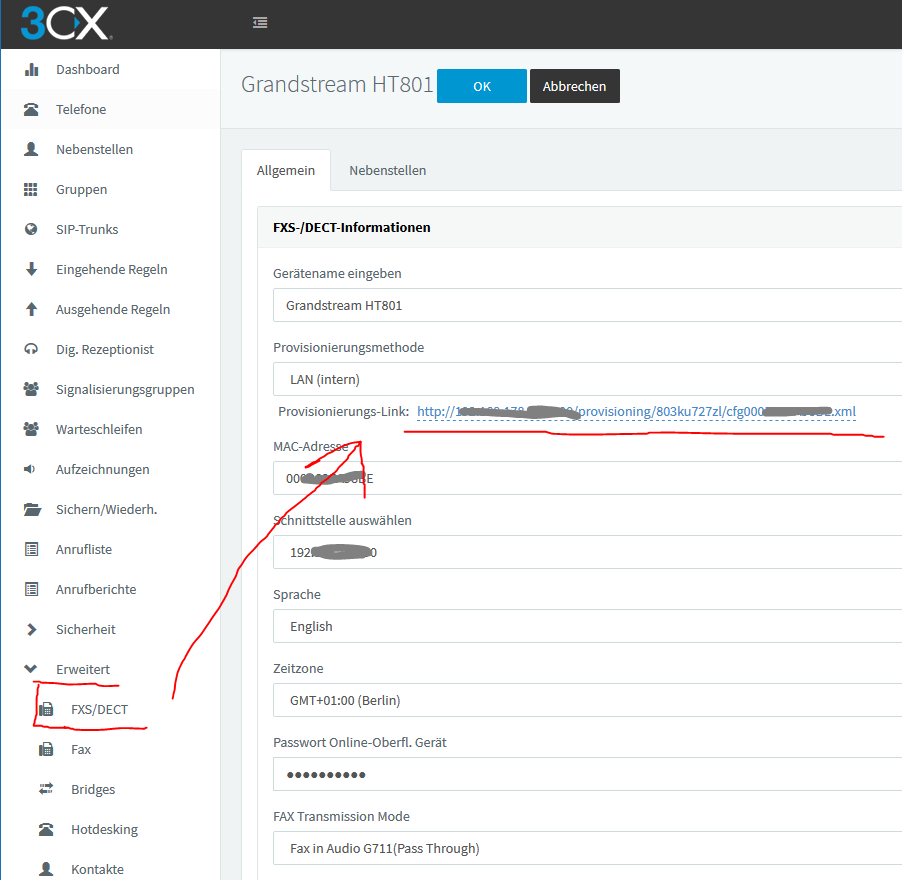Open the FAX Transmission Mode dropdown

587,848
